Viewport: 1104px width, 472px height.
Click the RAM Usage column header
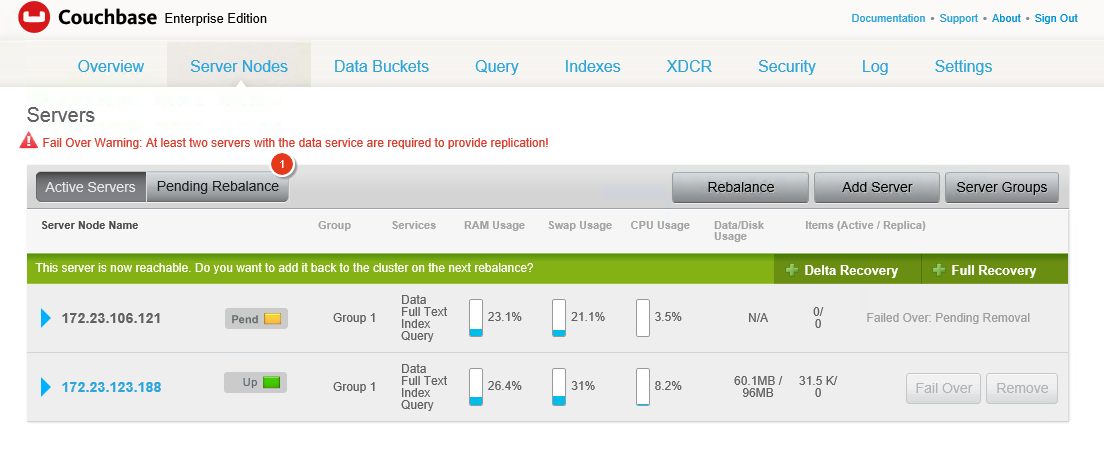pos(494,225)
